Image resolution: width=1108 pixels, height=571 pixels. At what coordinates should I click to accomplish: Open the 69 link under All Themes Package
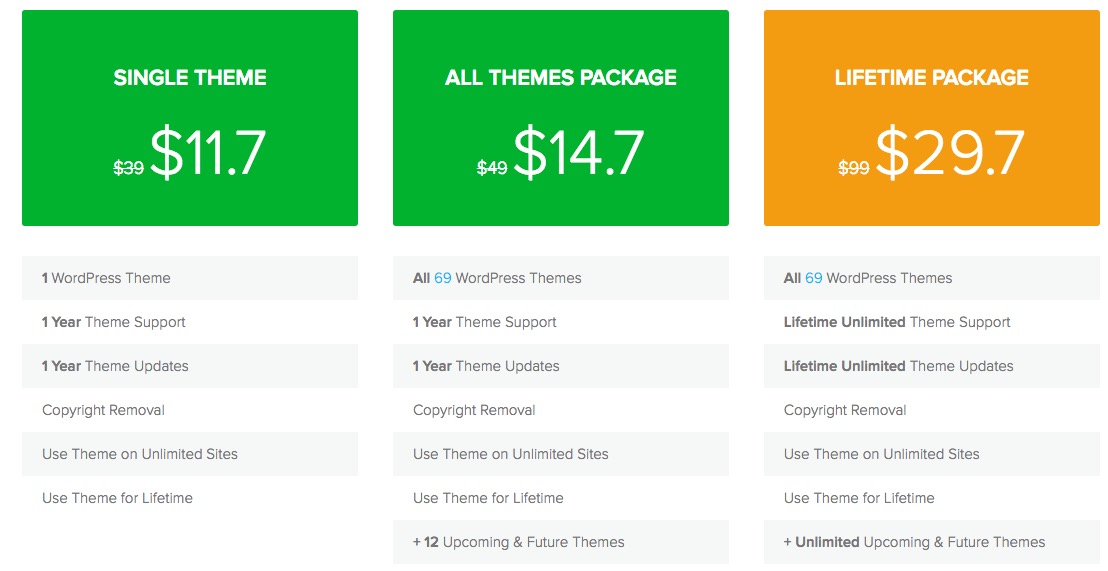(x=443, y=278)
